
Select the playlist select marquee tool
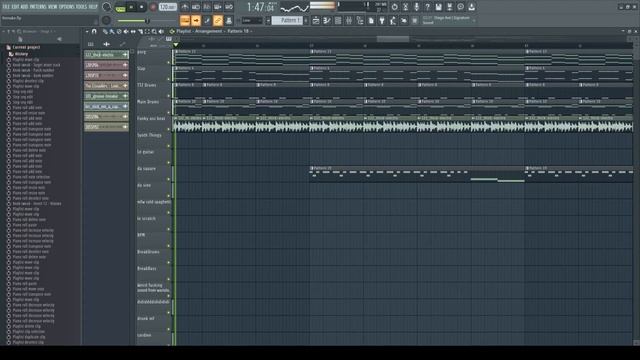147,31
